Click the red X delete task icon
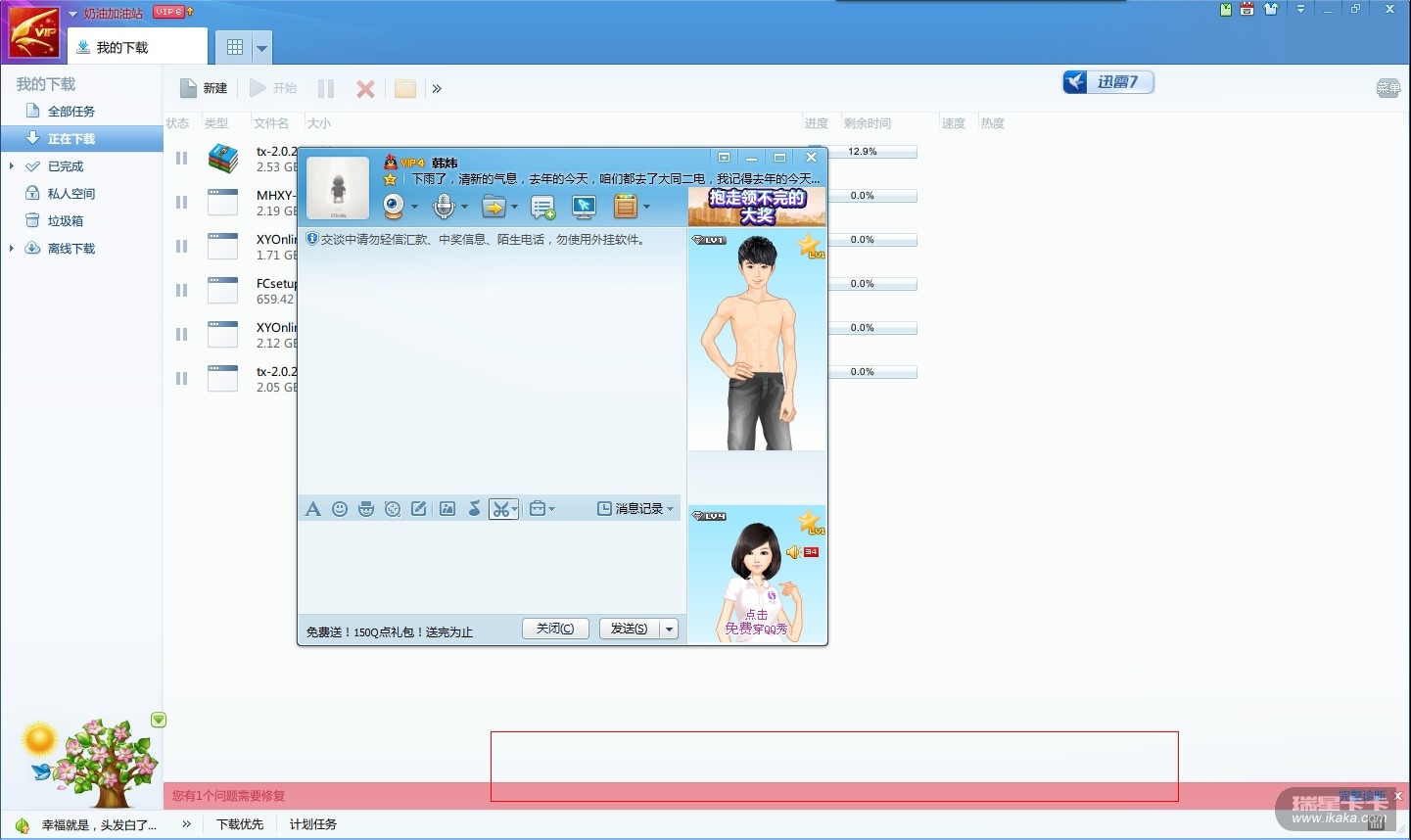The width and height of the screenshot is (1411, 840). 365,89
